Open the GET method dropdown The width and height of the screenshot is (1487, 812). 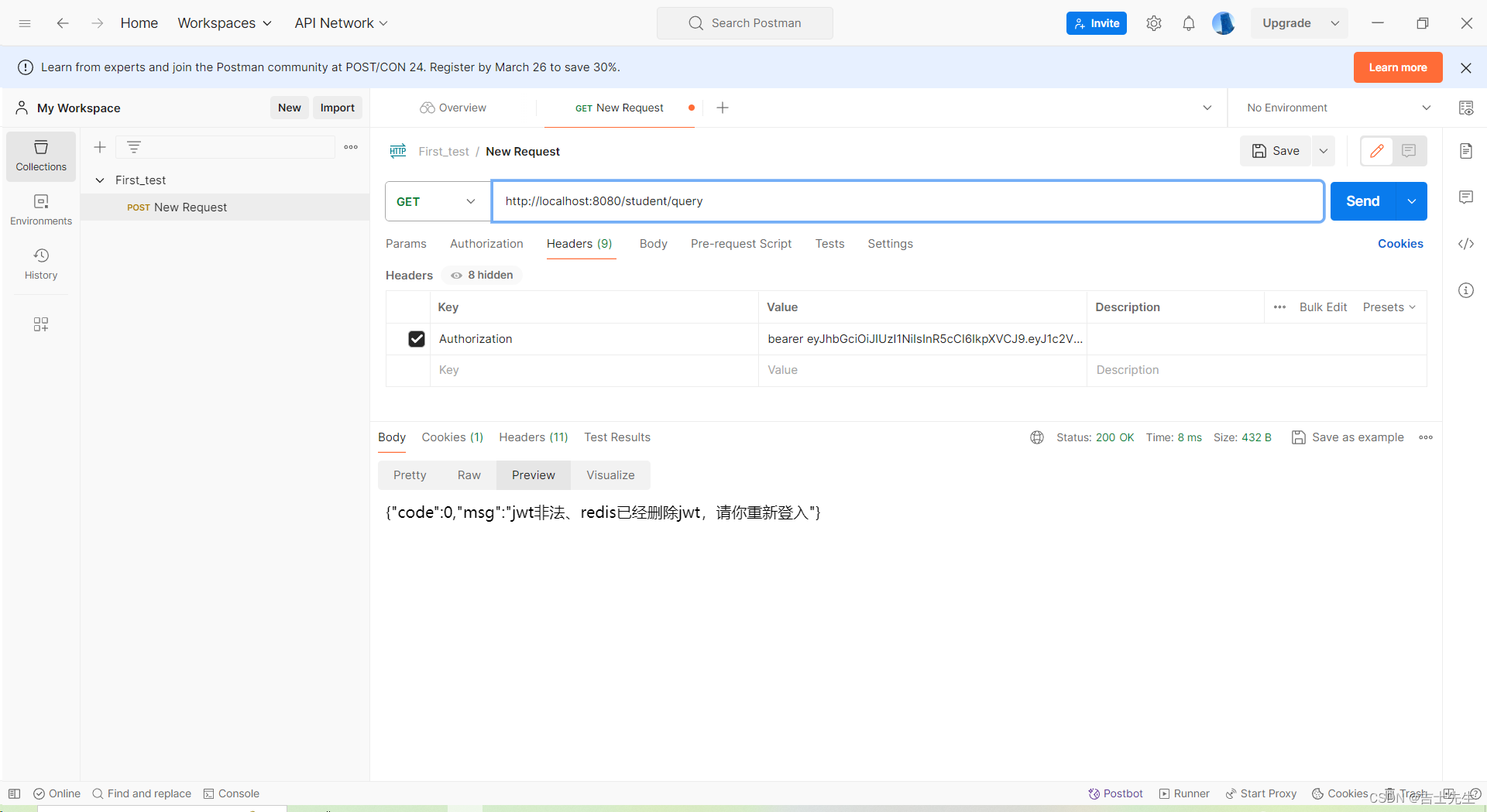point(438,201)
